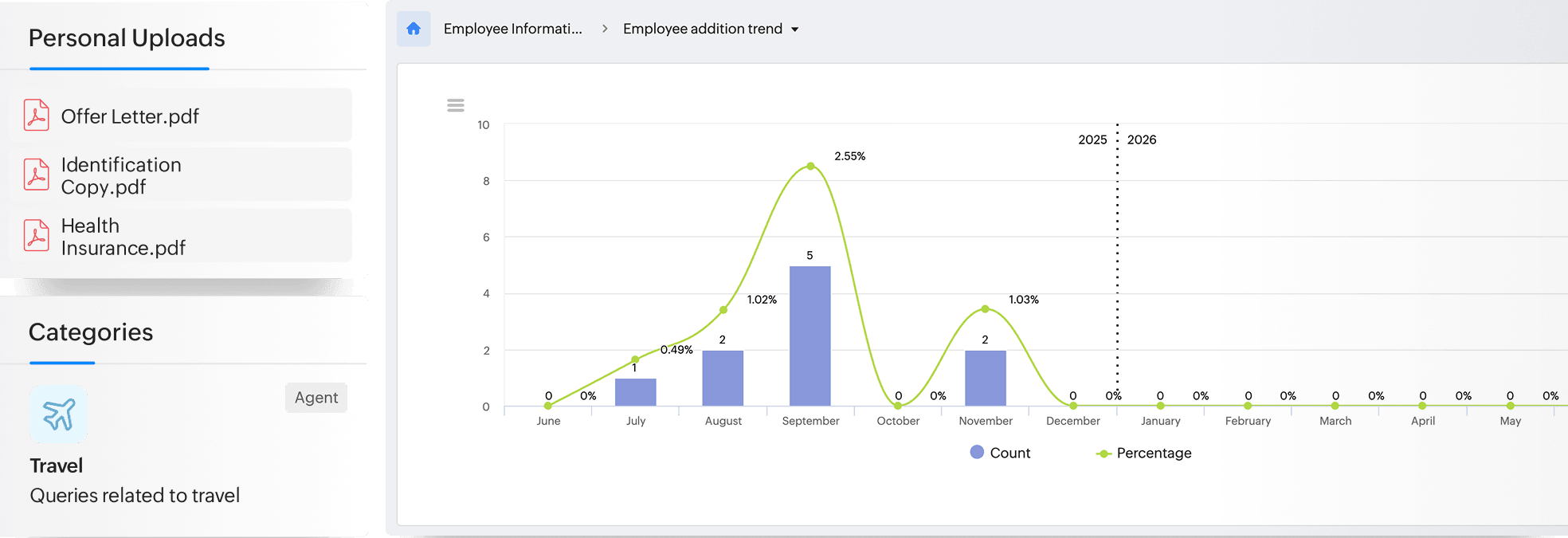Click the 'October' axis label

click(898, 421)
